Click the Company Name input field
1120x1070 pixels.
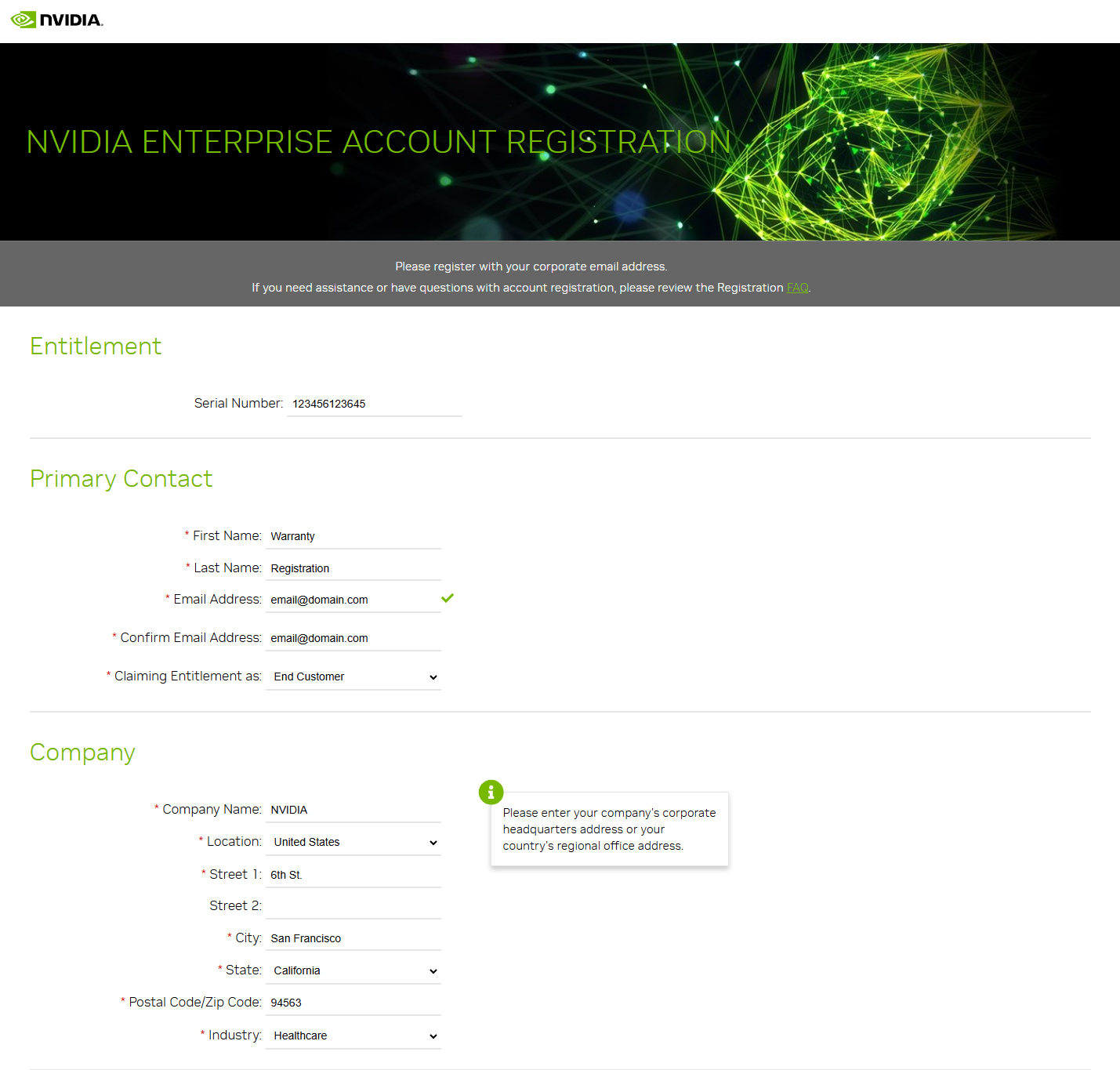click(353, 810)
